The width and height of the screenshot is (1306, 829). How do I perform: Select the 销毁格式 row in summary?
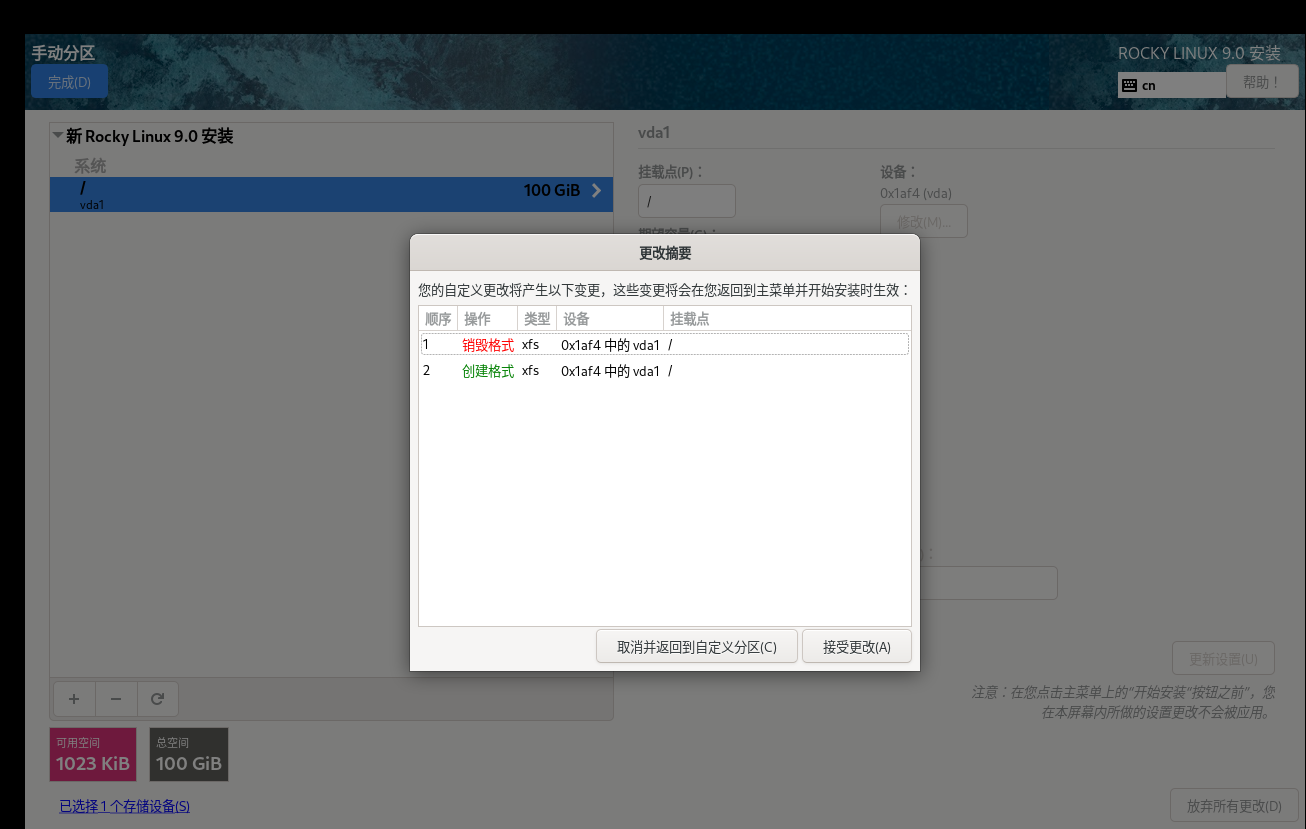[664, 345]
